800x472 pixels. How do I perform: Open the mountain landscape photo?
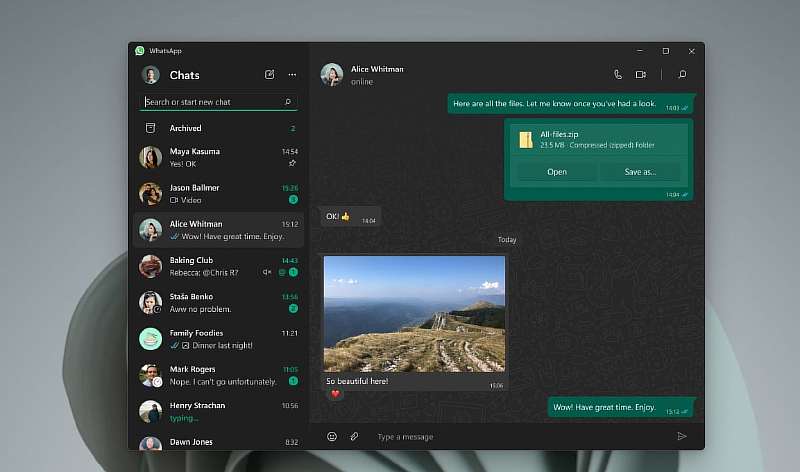[414, 313]
